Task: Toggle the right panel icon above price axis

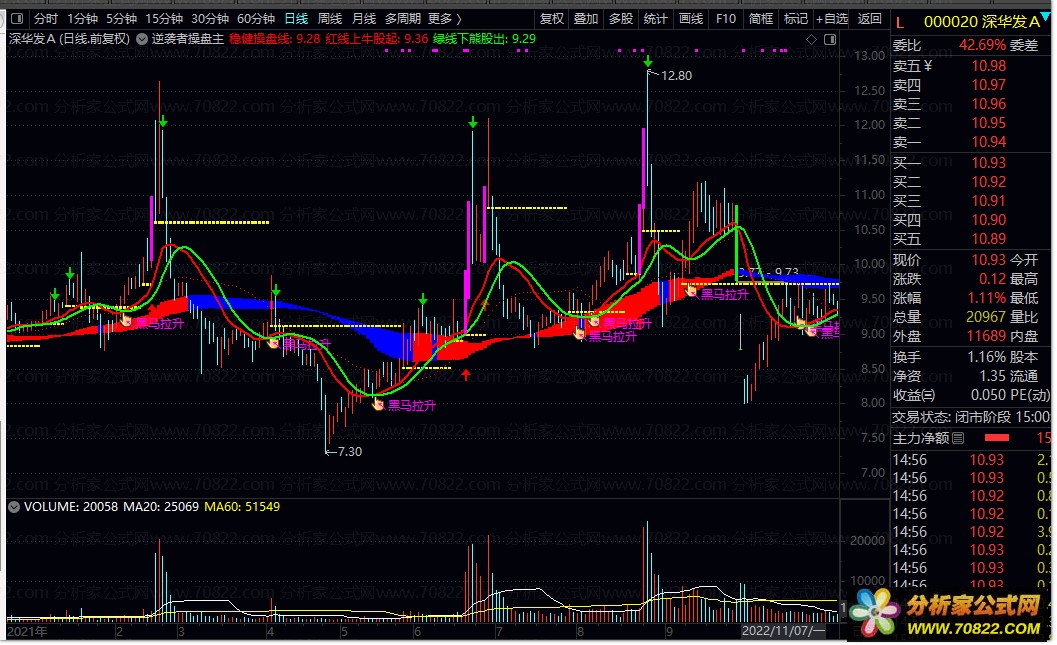Action: [830, 40]
